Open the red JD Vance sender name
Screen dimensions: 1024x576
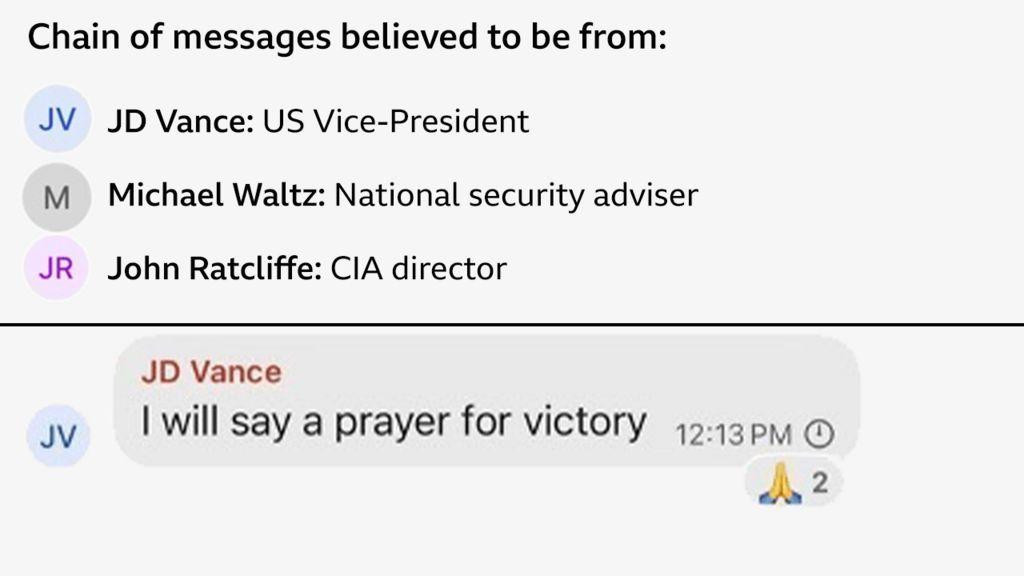[x=211, y=373]
